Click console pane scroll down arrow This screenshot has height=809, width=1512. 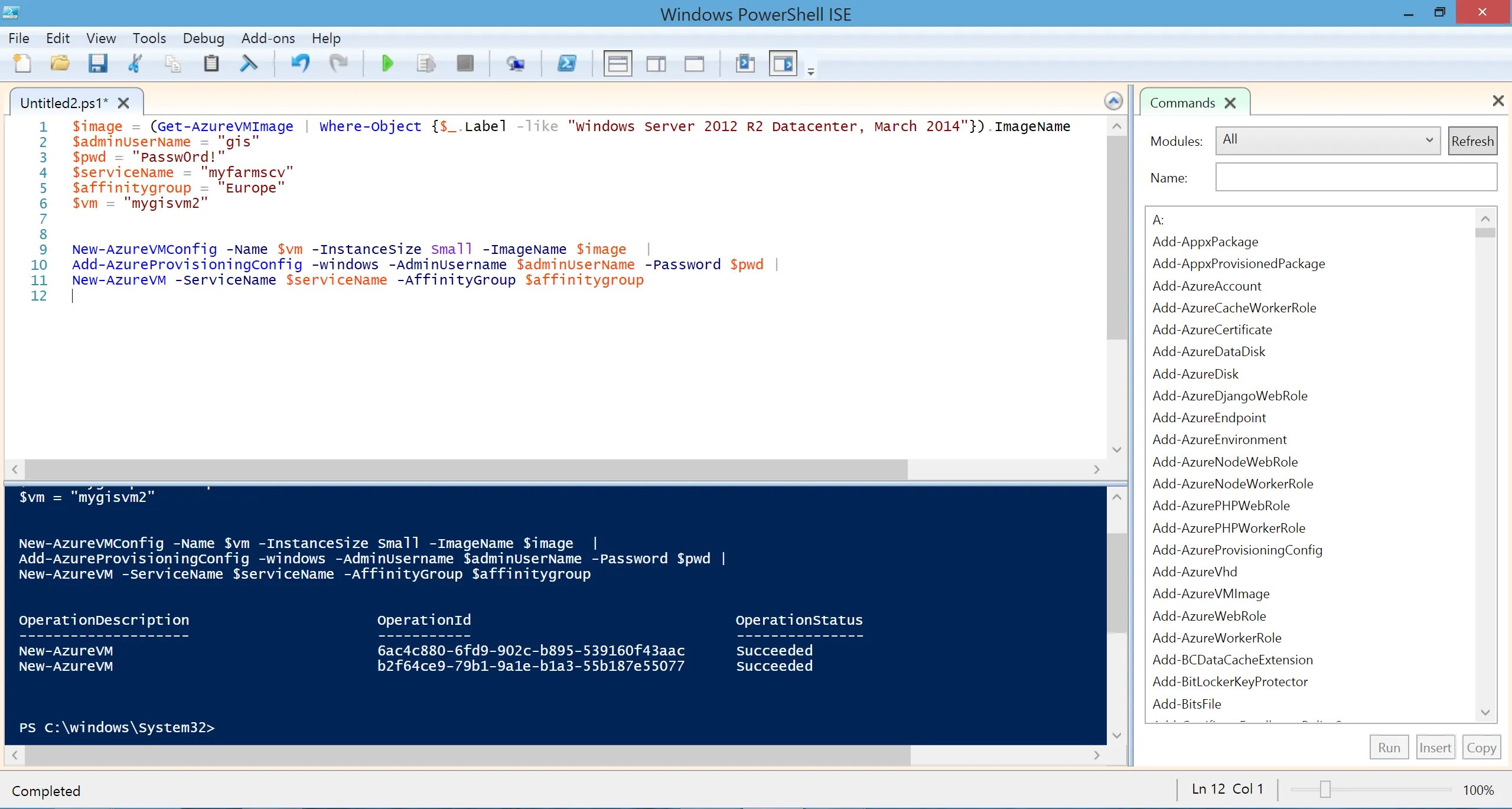(1116, 735)
